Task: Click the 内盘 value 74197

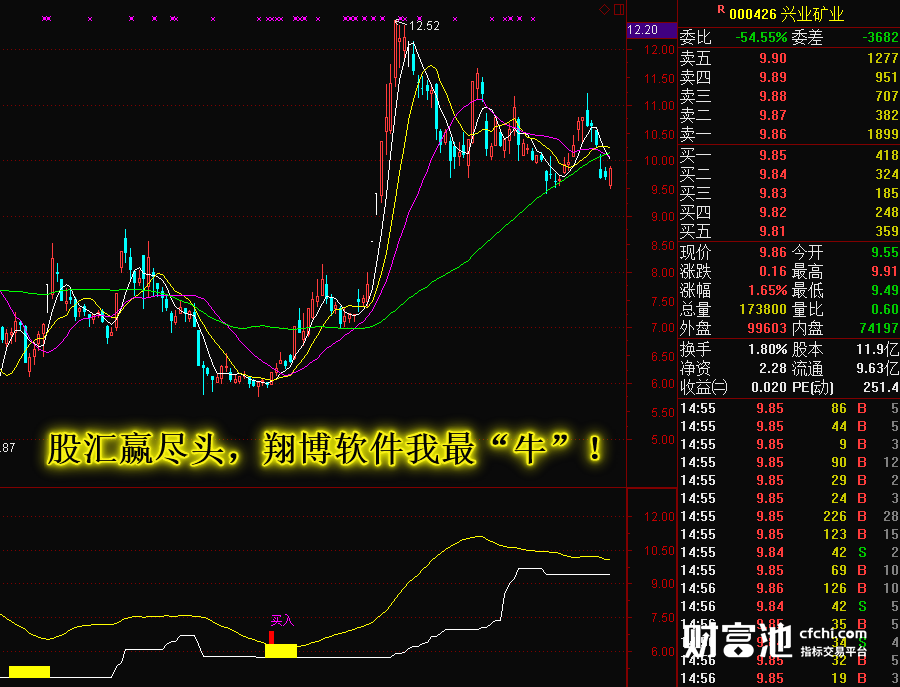Action: [x=879, y=328]
